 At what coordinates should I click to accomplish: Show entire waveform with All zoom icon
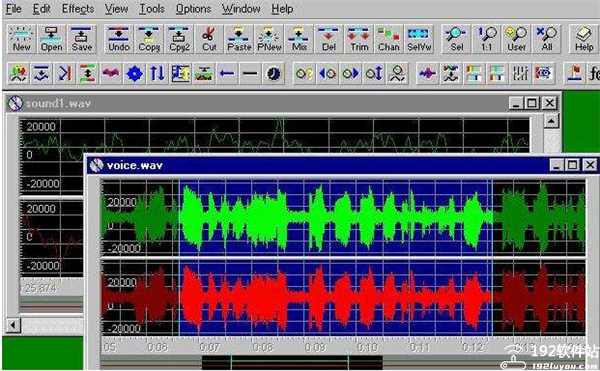point(547,39)
